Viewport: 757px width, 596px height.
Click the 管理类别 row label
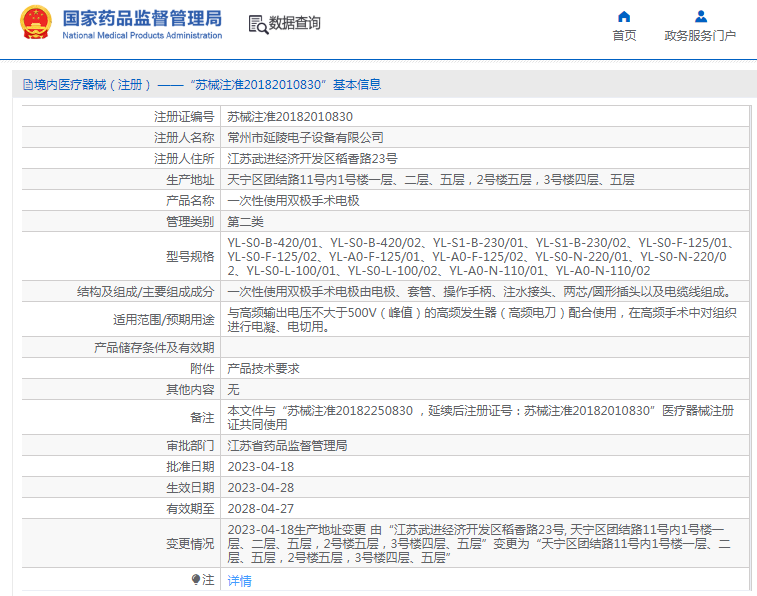190,222
